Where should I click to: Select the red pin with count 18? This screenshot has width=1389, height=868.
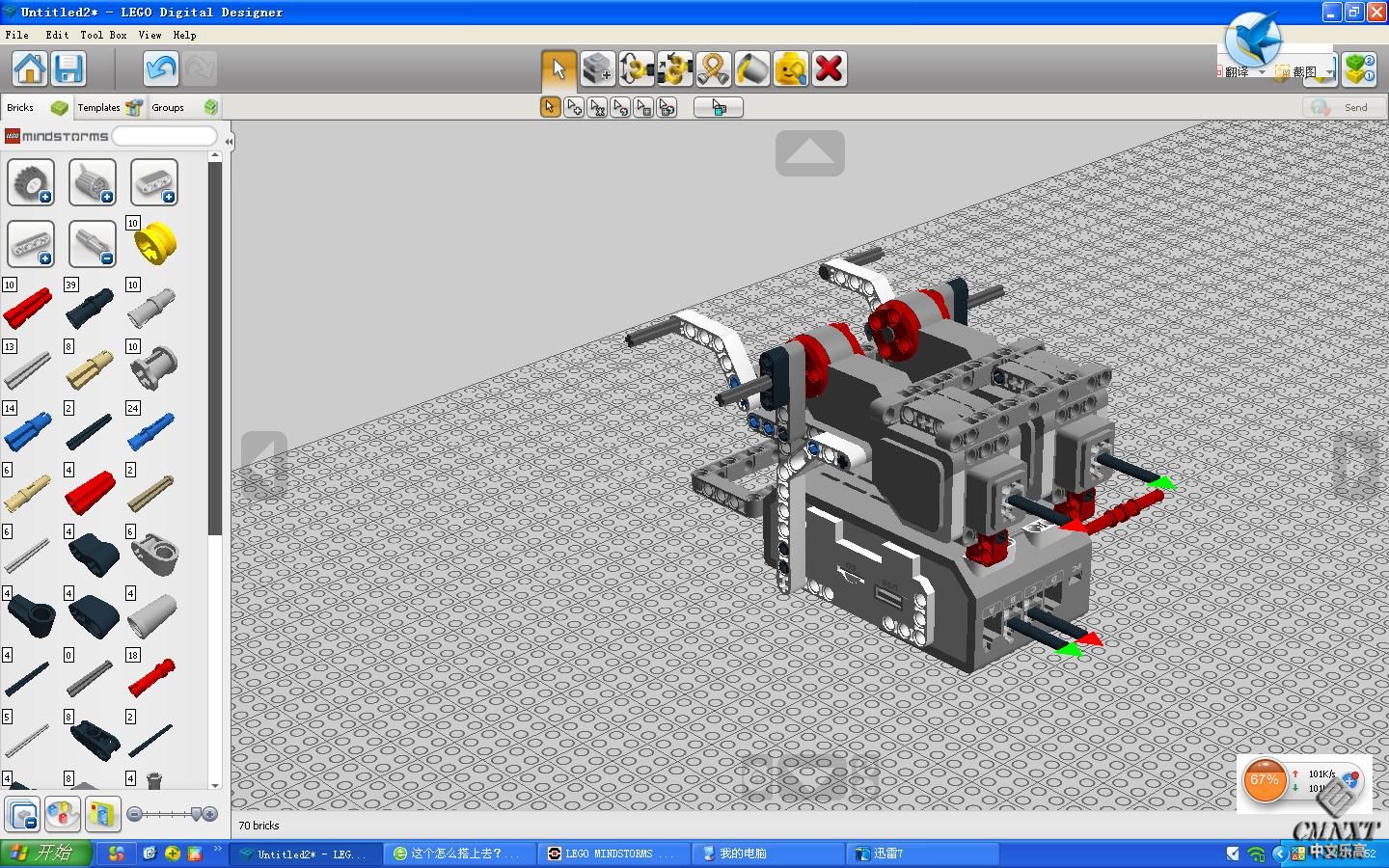[x=151, y=677]
